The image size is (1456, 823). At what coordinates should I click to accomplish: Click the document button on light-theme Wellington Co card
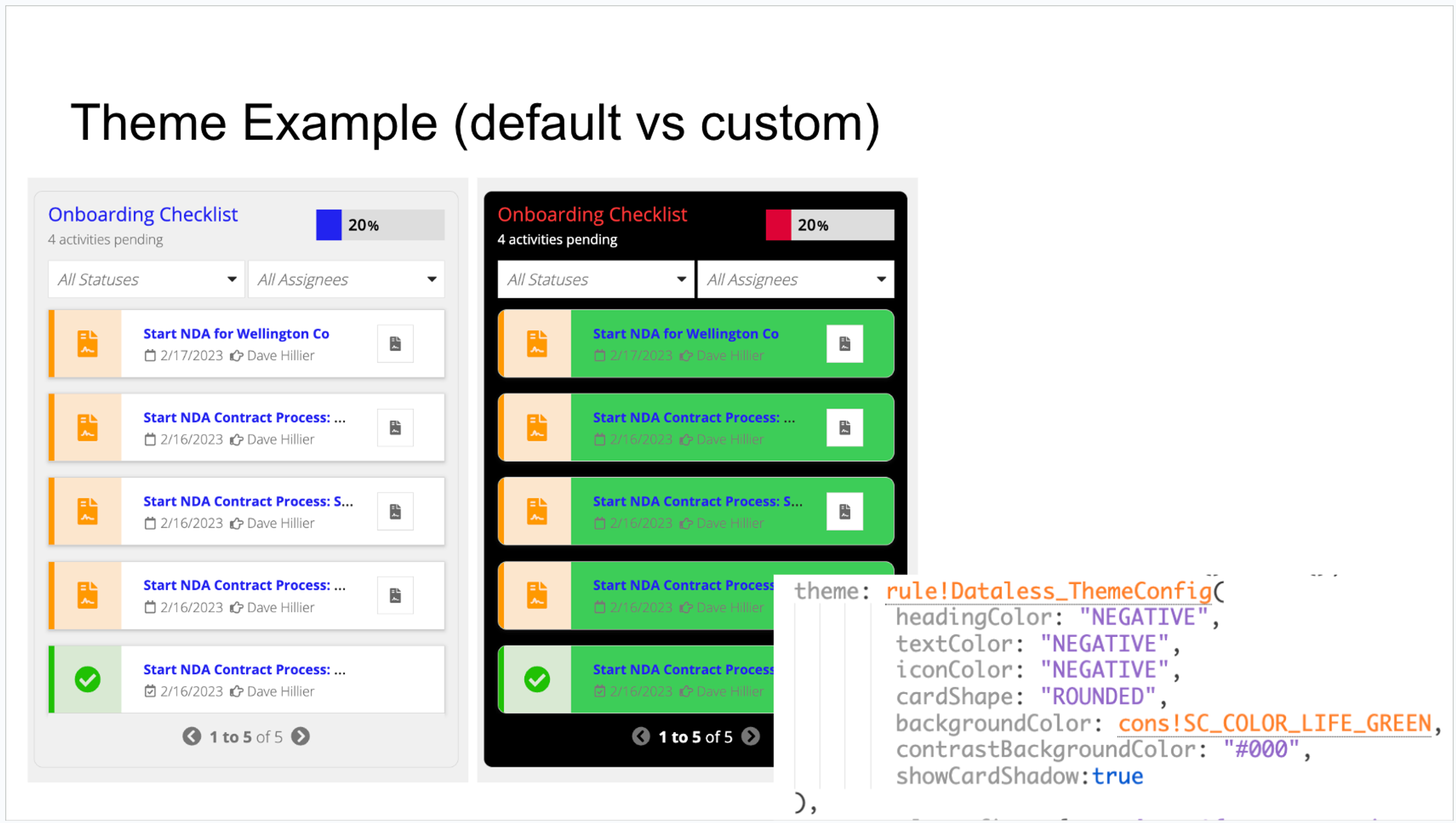(395, 344)
